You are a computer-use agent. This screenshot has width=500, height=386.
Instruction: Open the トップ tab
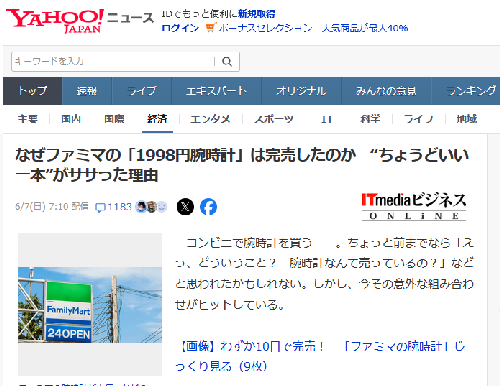(33, 91)
